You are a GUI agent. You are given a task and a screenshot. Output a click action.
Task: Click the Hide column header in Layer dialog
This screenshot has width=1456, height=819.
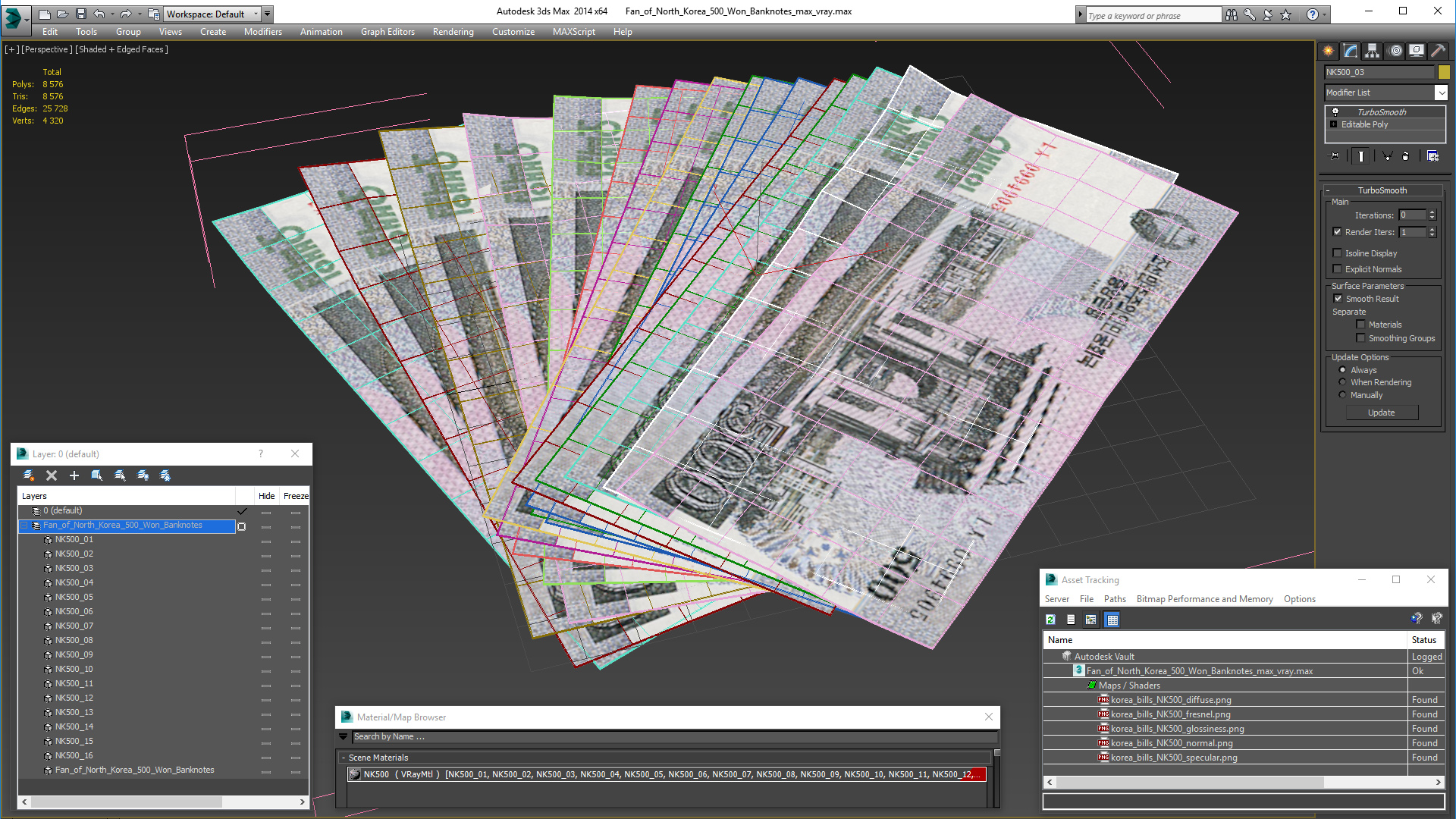(x=266, y=496)
